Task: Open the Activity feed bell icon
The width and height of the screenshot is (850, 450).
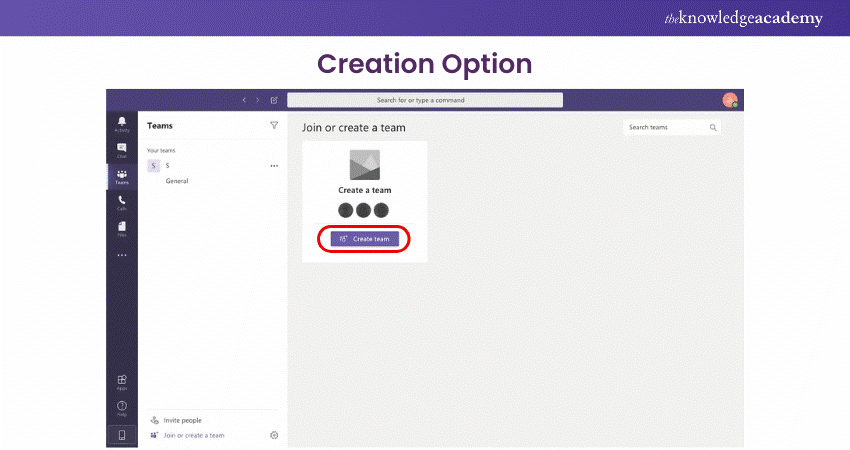Action: tap(122, 123)
